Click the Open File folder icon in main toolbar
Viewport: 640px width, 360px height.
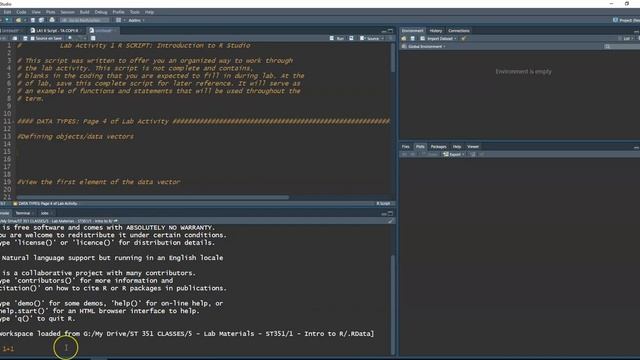tap(18, 20)
